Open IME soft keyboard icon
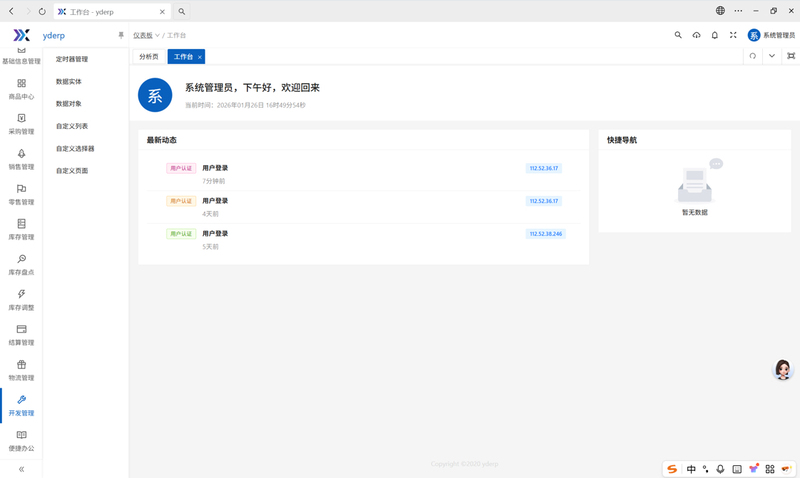This screenshot has width=800, height=478. (737, 469)
